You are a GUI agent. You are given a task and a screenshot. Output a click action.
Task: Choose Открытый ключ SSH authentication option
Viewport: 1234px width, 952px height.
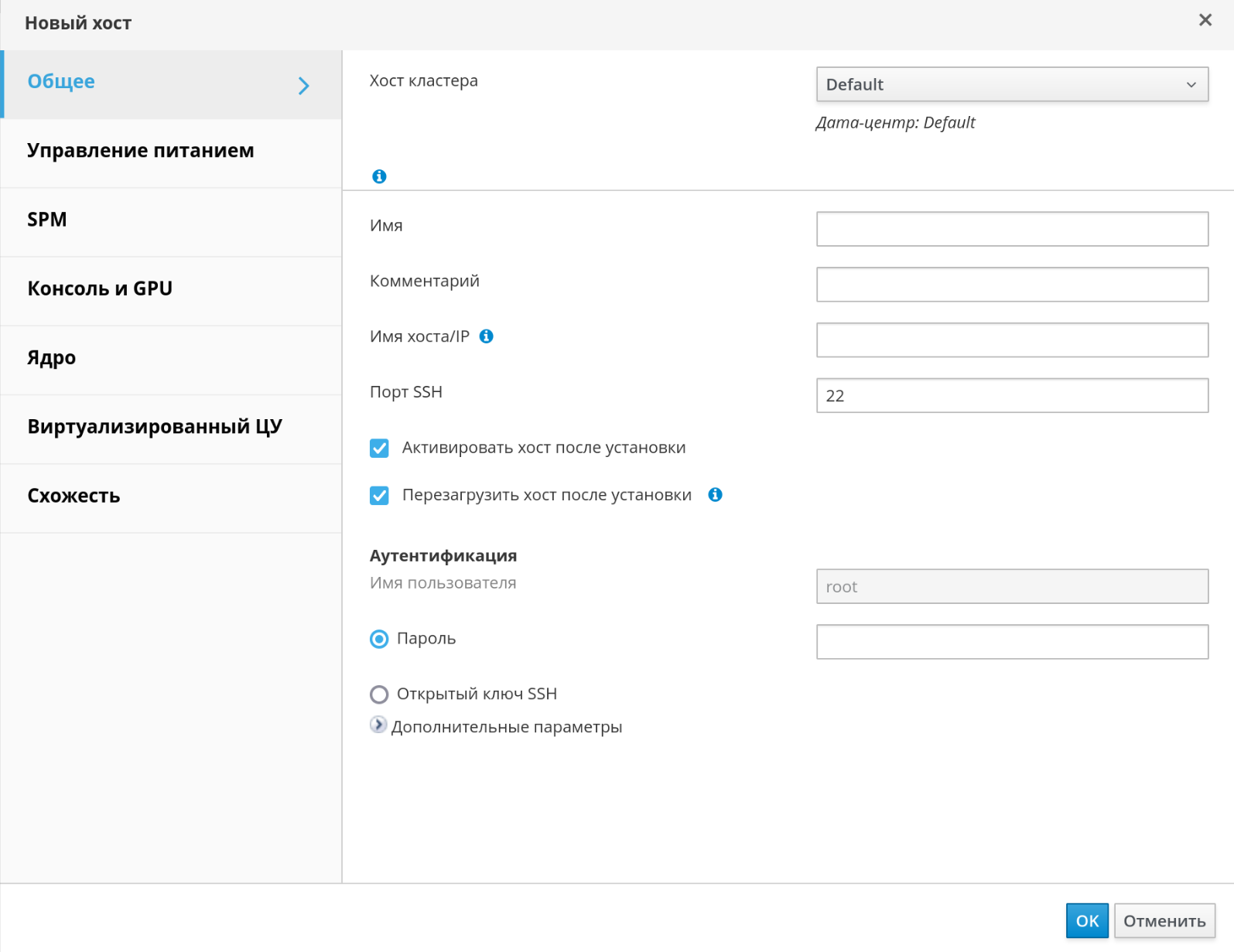point(379,694)
